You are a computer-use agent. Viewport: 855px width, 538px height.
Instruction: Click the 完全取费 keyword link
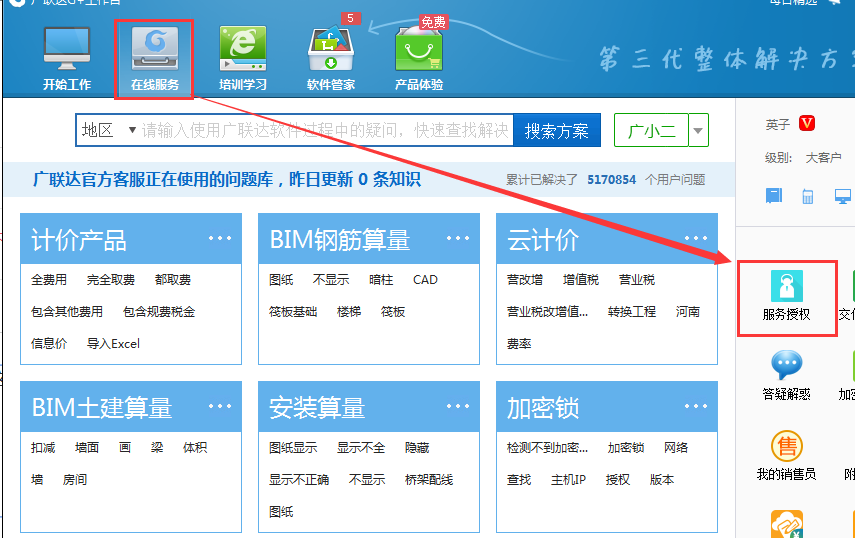coord(111,280)
